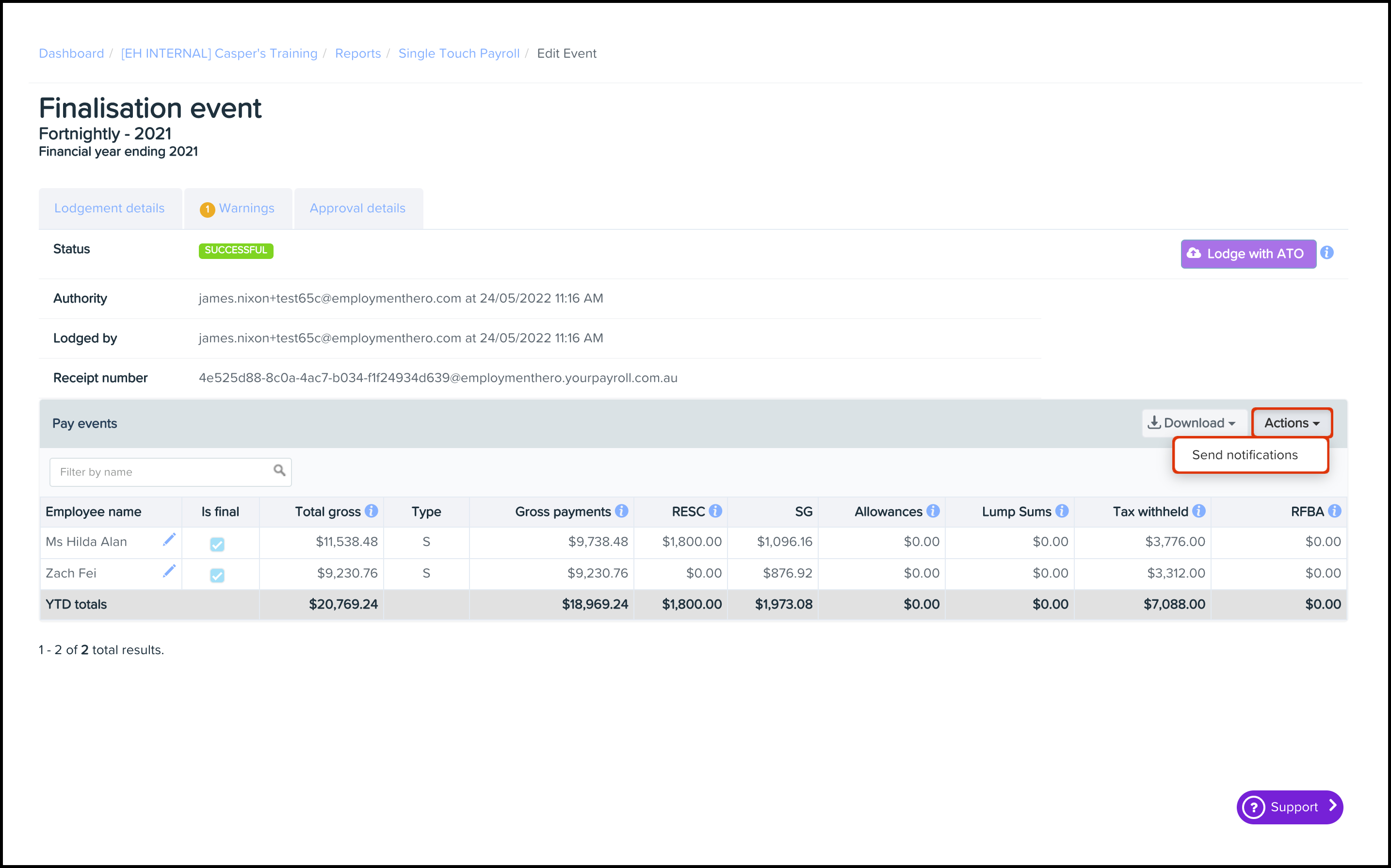Switch to the Warnings tab

[x=238, y=209]
